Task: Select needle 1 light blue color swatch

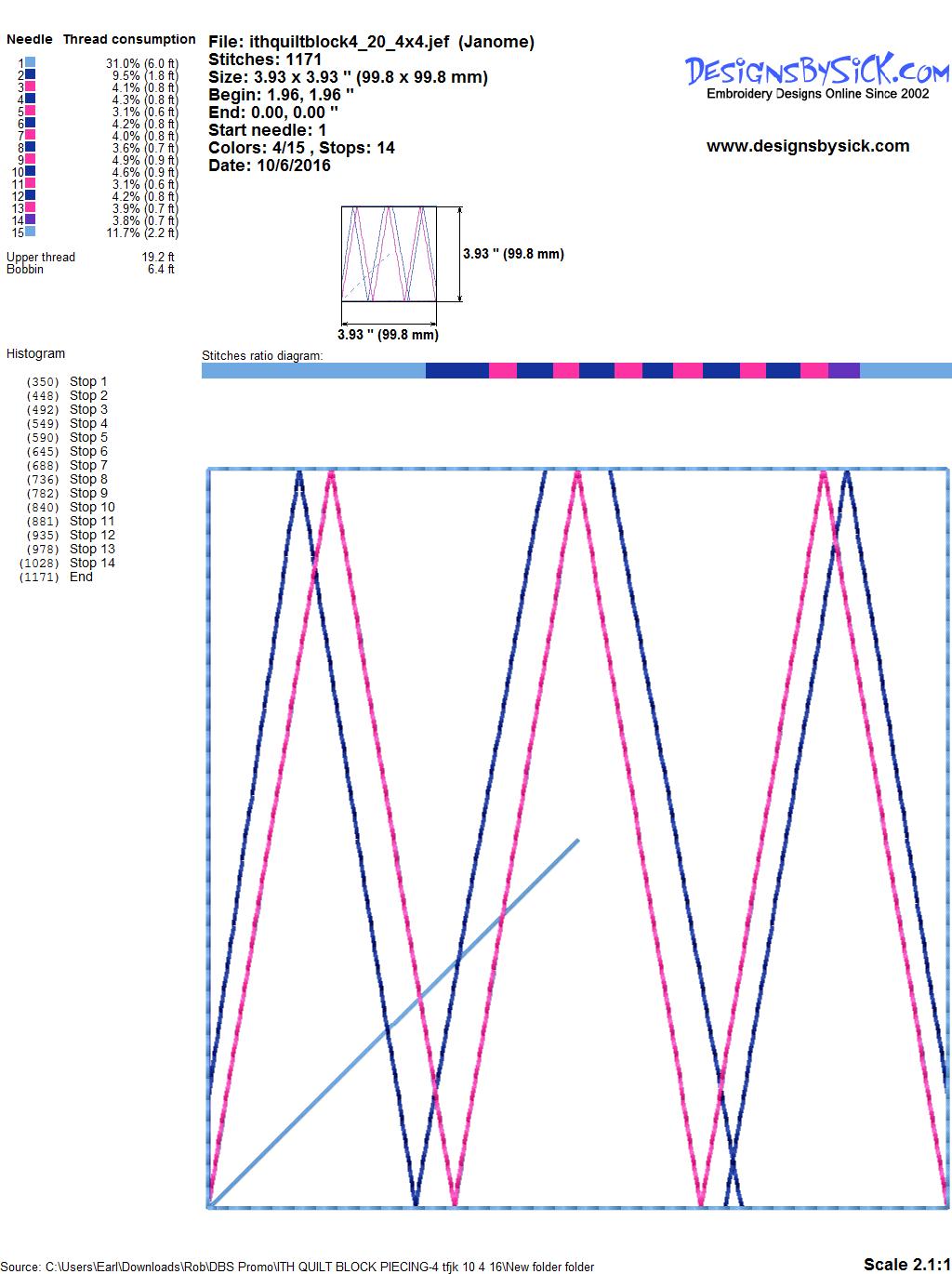Action: [31, 62]
